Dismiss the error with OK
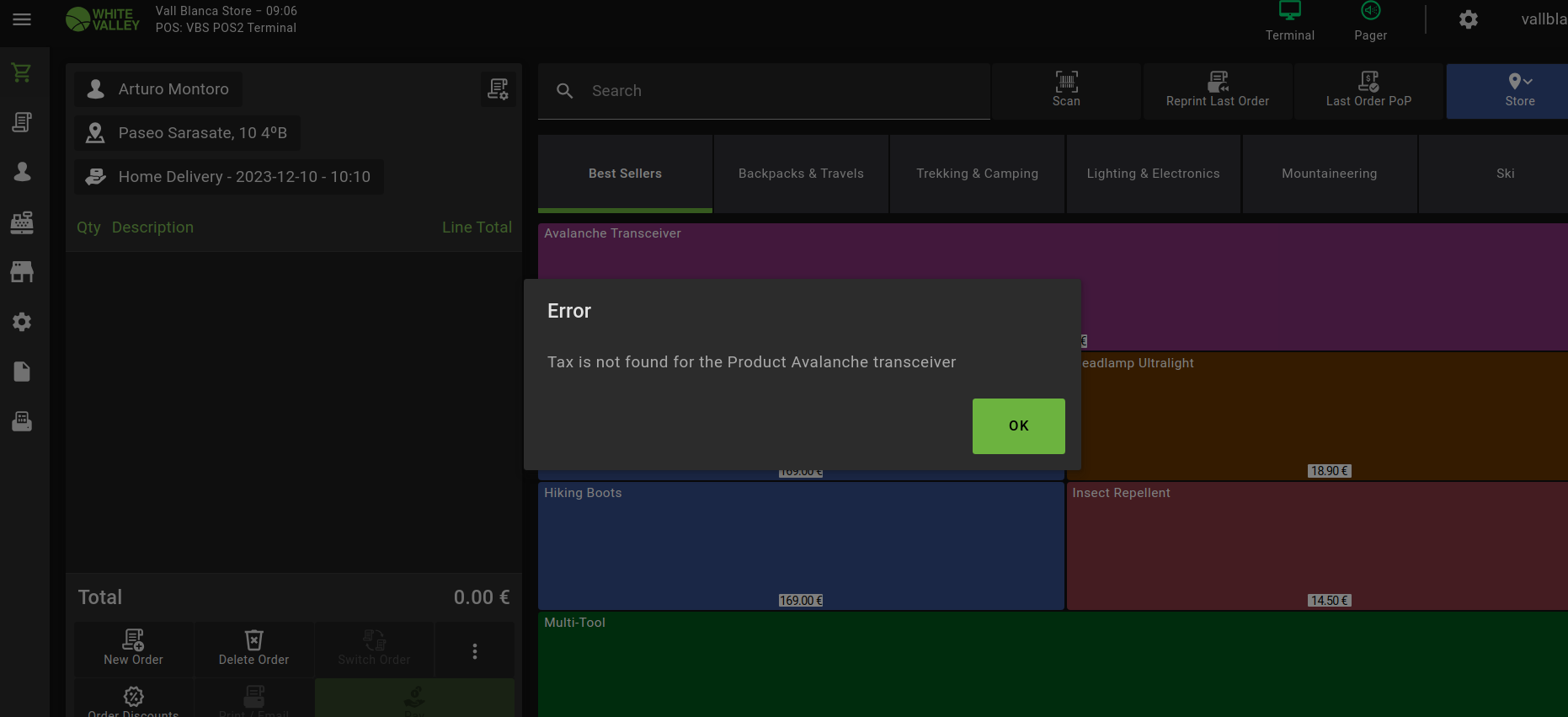The height and width of the screenshot is (717, 1568). pos(1018,425)
